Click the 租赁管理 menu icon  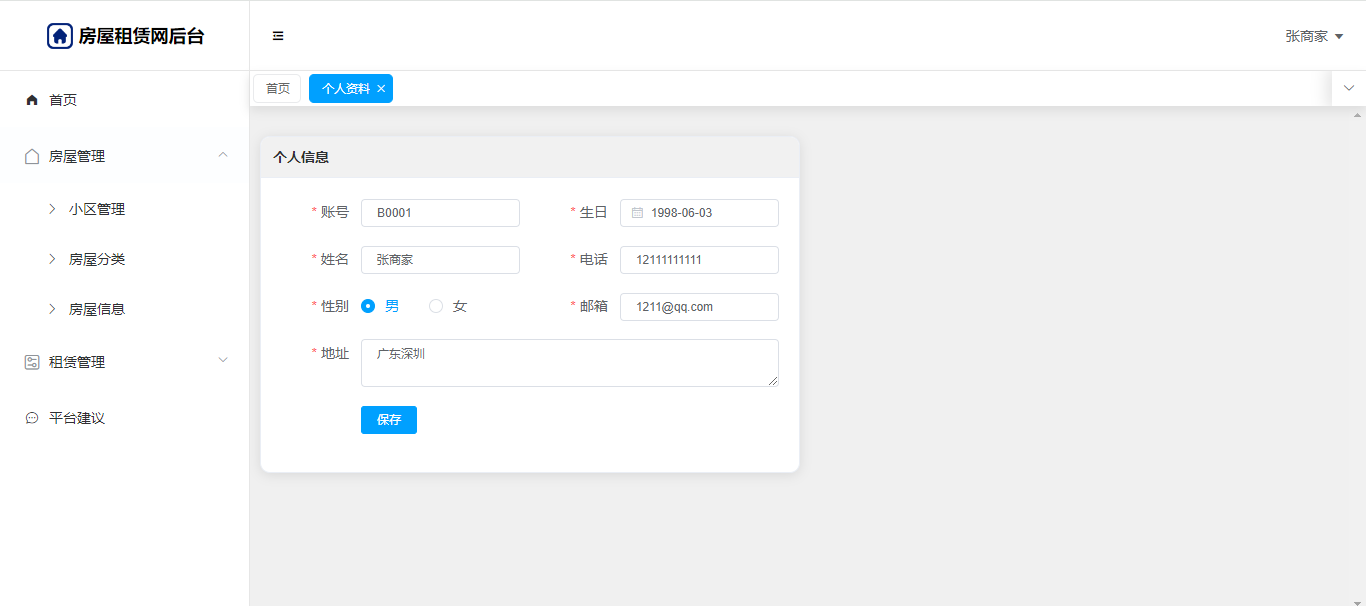pos(32,362)
